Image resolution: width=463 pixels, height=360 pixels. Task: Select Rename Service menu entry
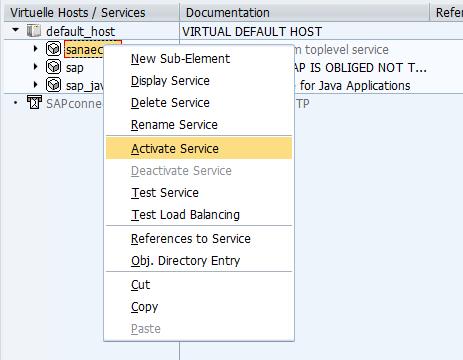(x=199, y=125)
